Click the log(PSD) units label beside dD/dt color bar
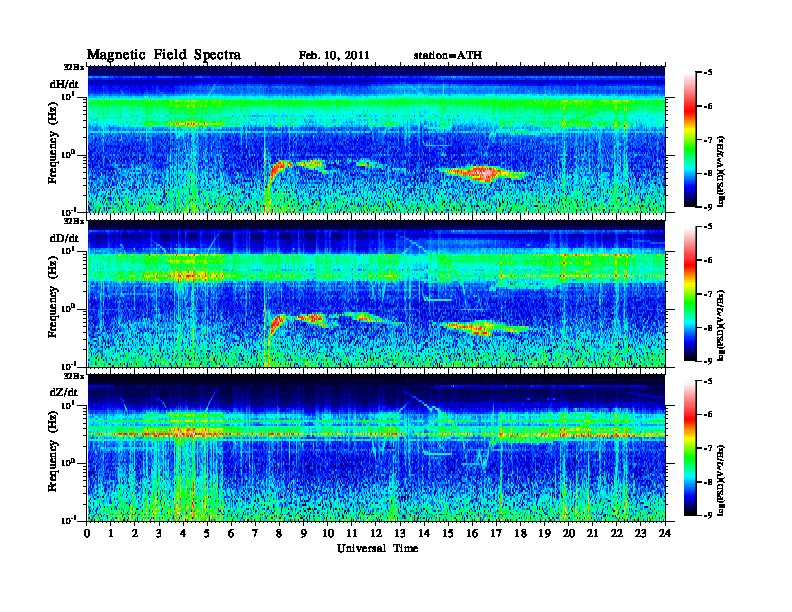This screenshot has height=612, width=792. (x=722, y=325)
